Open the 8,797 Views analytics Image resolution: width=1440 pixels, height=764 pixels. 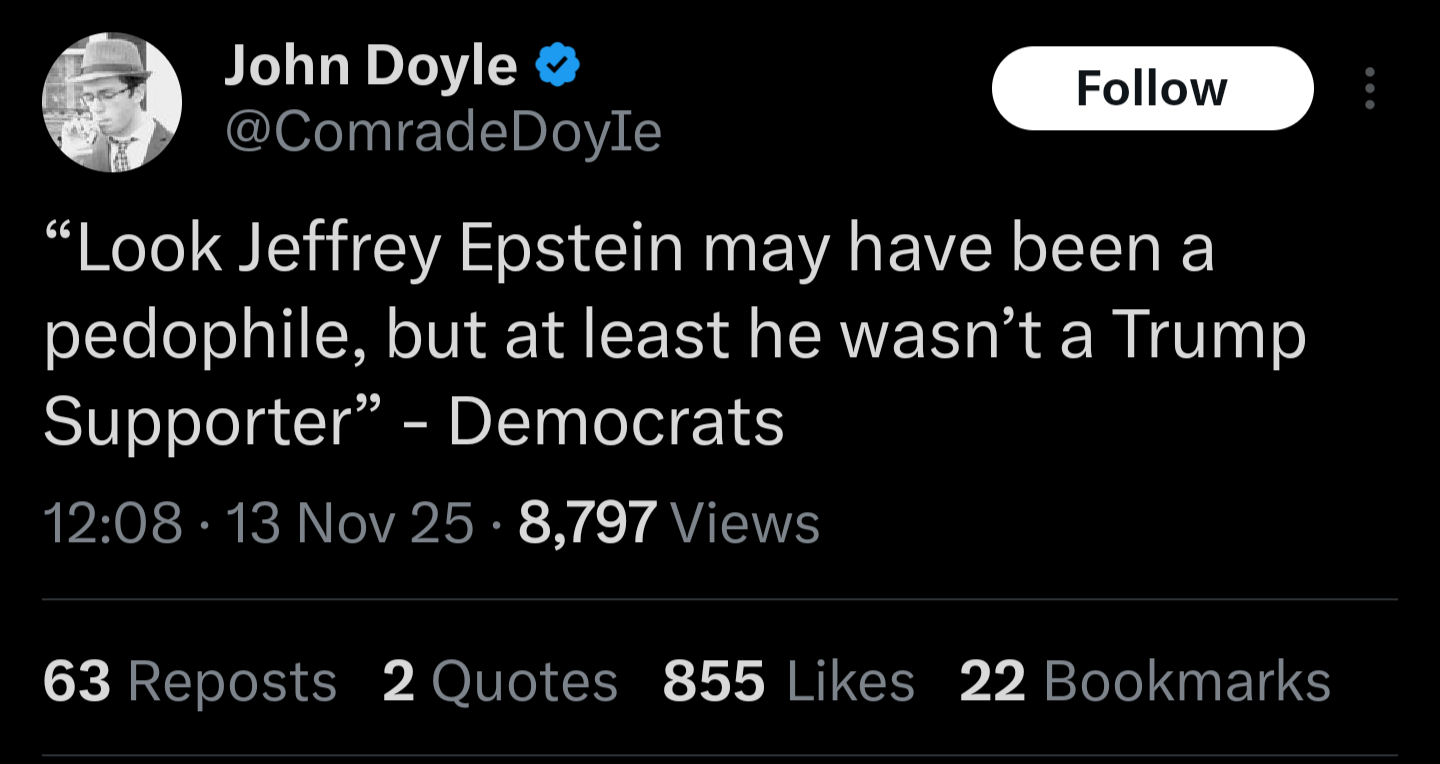tap(668, 523)
